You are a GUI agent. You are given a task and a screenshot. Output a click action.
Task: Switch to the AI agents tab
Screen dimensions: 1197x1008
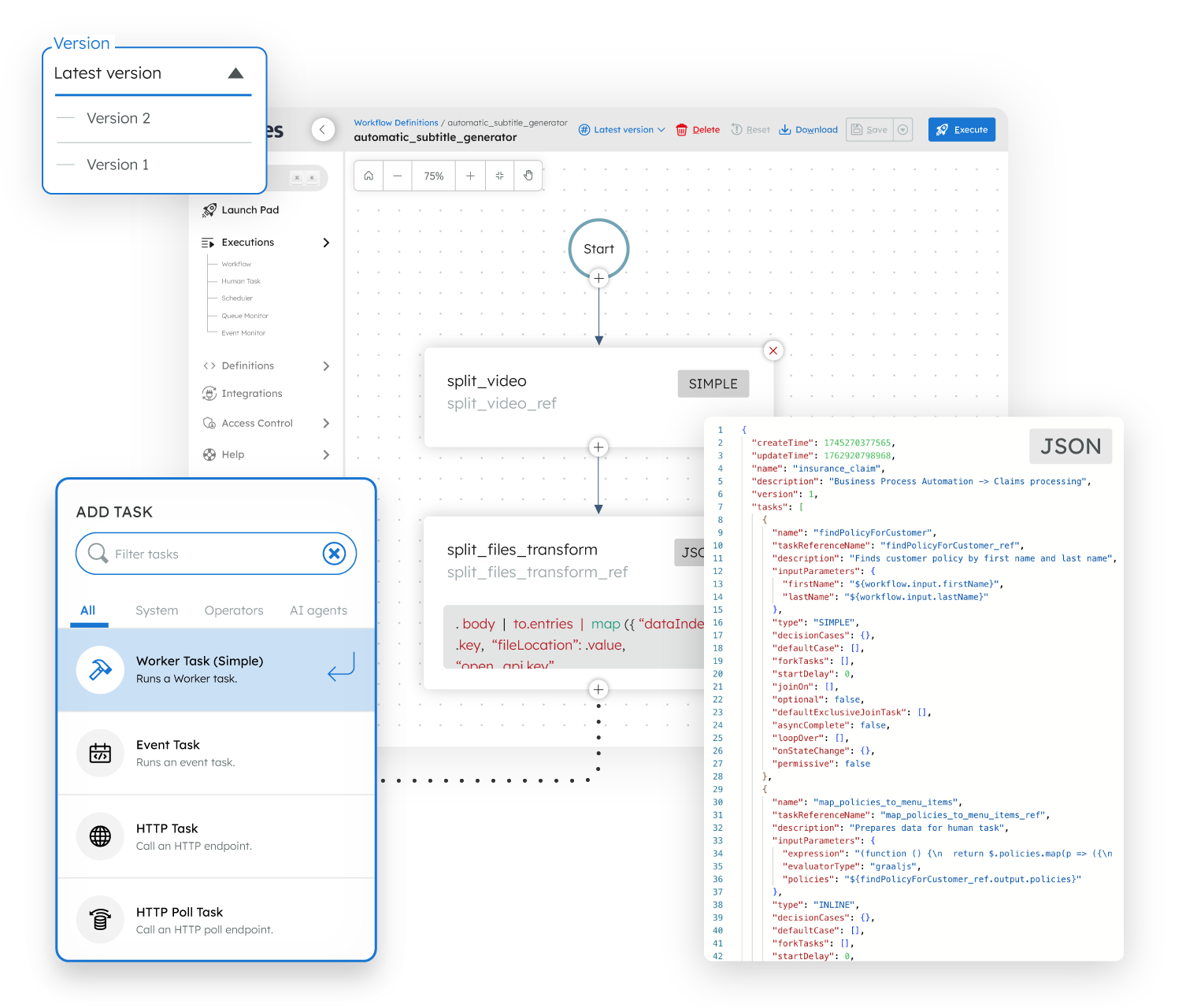pos(318,610)
